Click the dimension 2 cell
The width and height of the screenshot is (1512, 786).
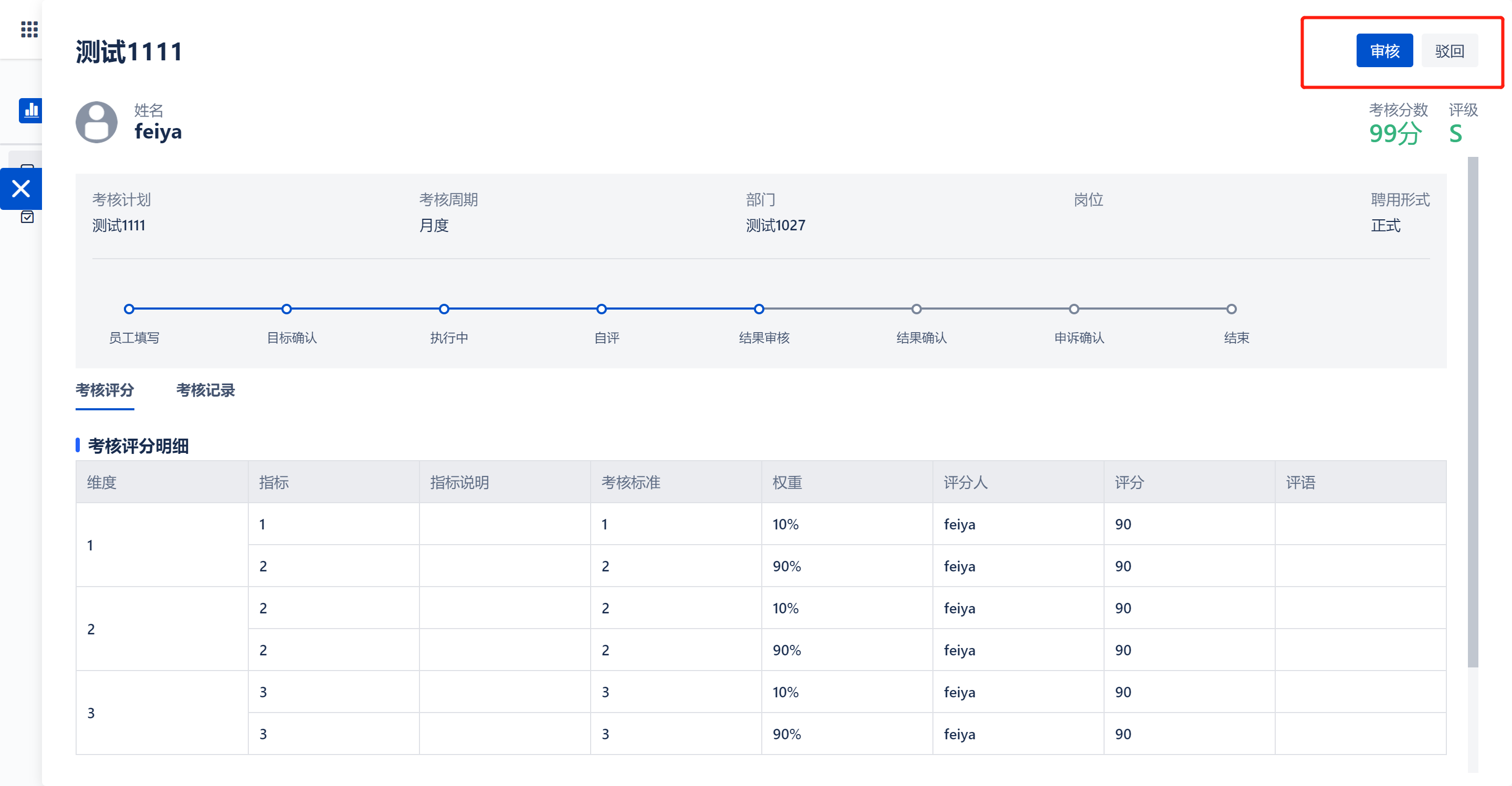162,629
